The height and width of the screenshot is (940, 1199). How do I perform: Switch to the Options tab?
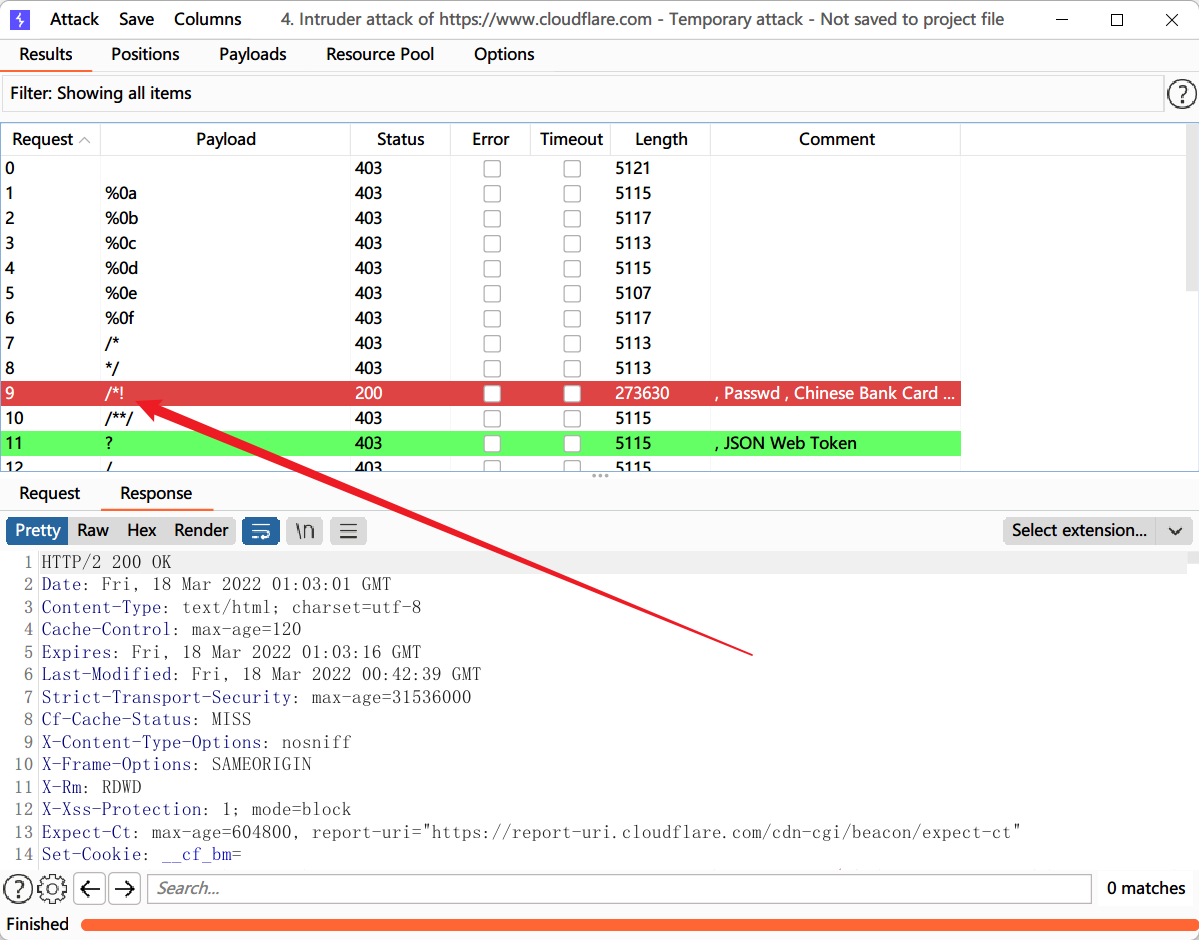pos(504,55)
